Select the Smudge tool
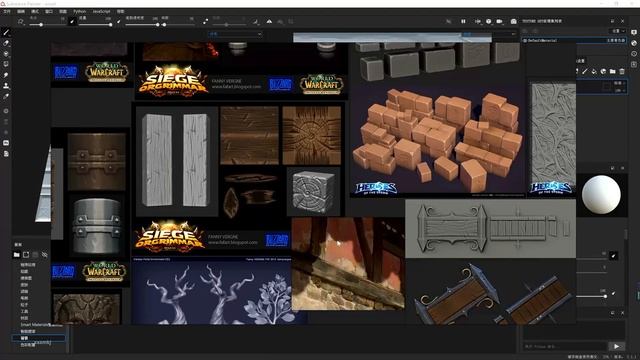Image resolution: width=640 pixels, height=360 pixels. [6, 75]
